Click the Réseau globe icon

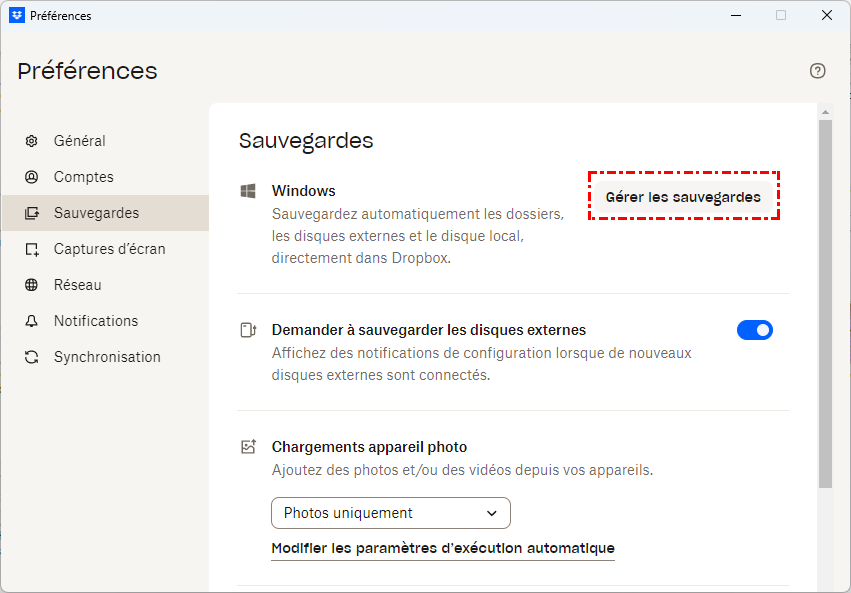(32, 285)
